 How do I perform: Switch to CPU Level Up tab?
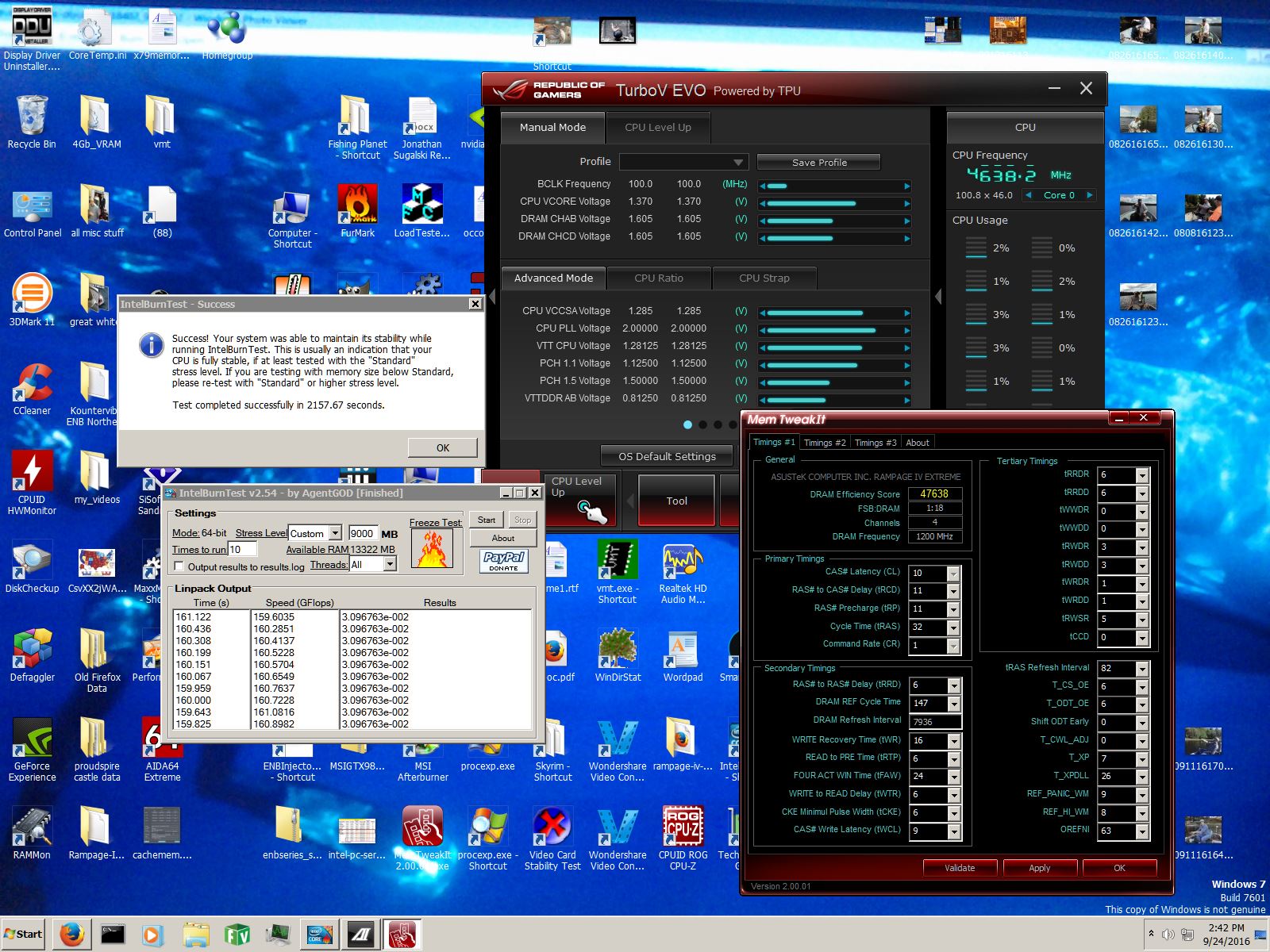[x=658, y=128]
